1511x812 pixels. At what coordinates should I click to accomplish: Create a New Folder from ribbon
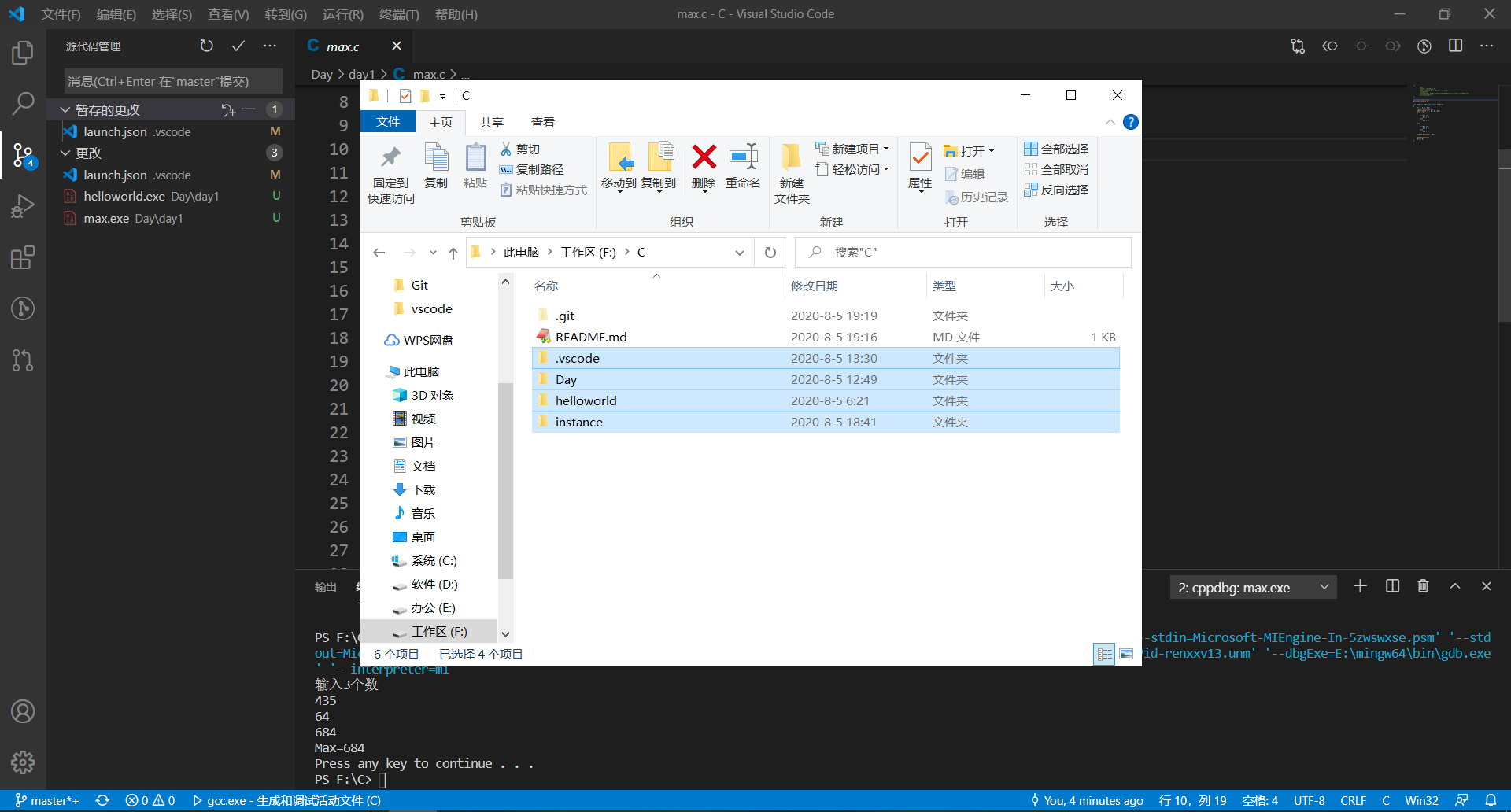click(x=792, y=175)
